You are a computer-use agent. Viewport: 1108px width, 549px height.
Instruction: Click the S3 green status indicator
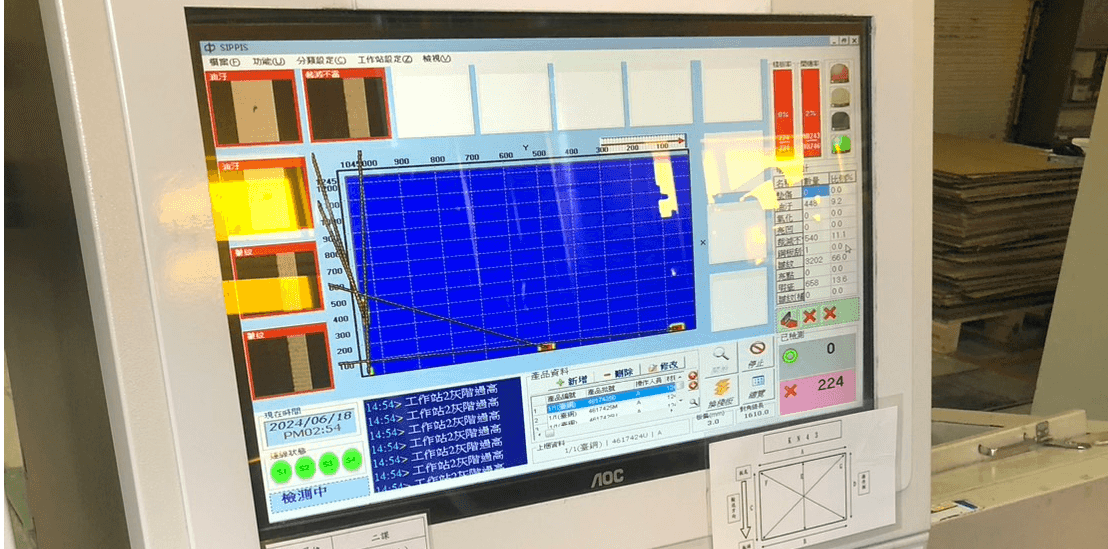click(x=329, y=464)
